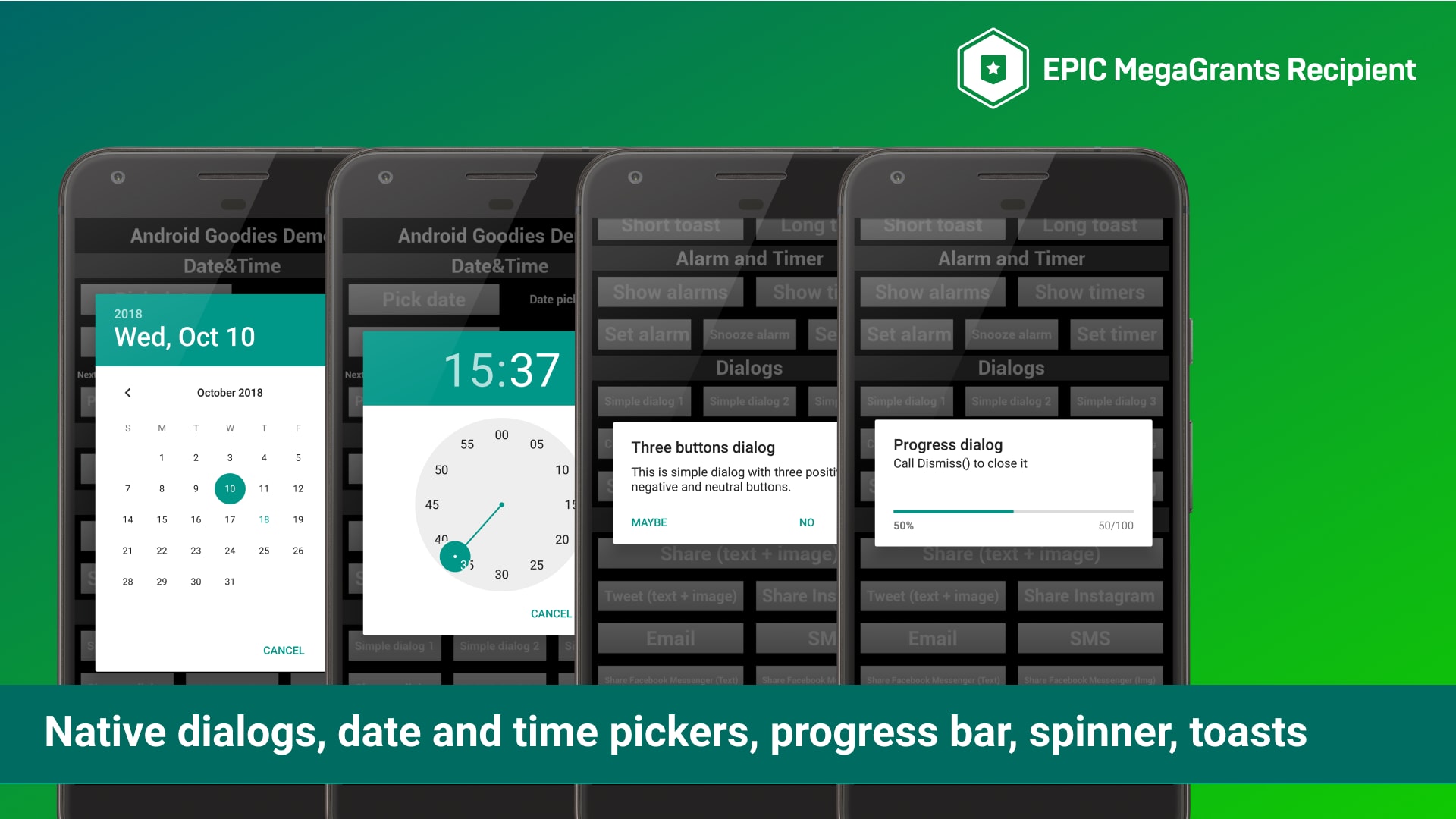Click the CANCEL button on date picker
Viewport: 1456px width, 819px height.
(283, 650)
